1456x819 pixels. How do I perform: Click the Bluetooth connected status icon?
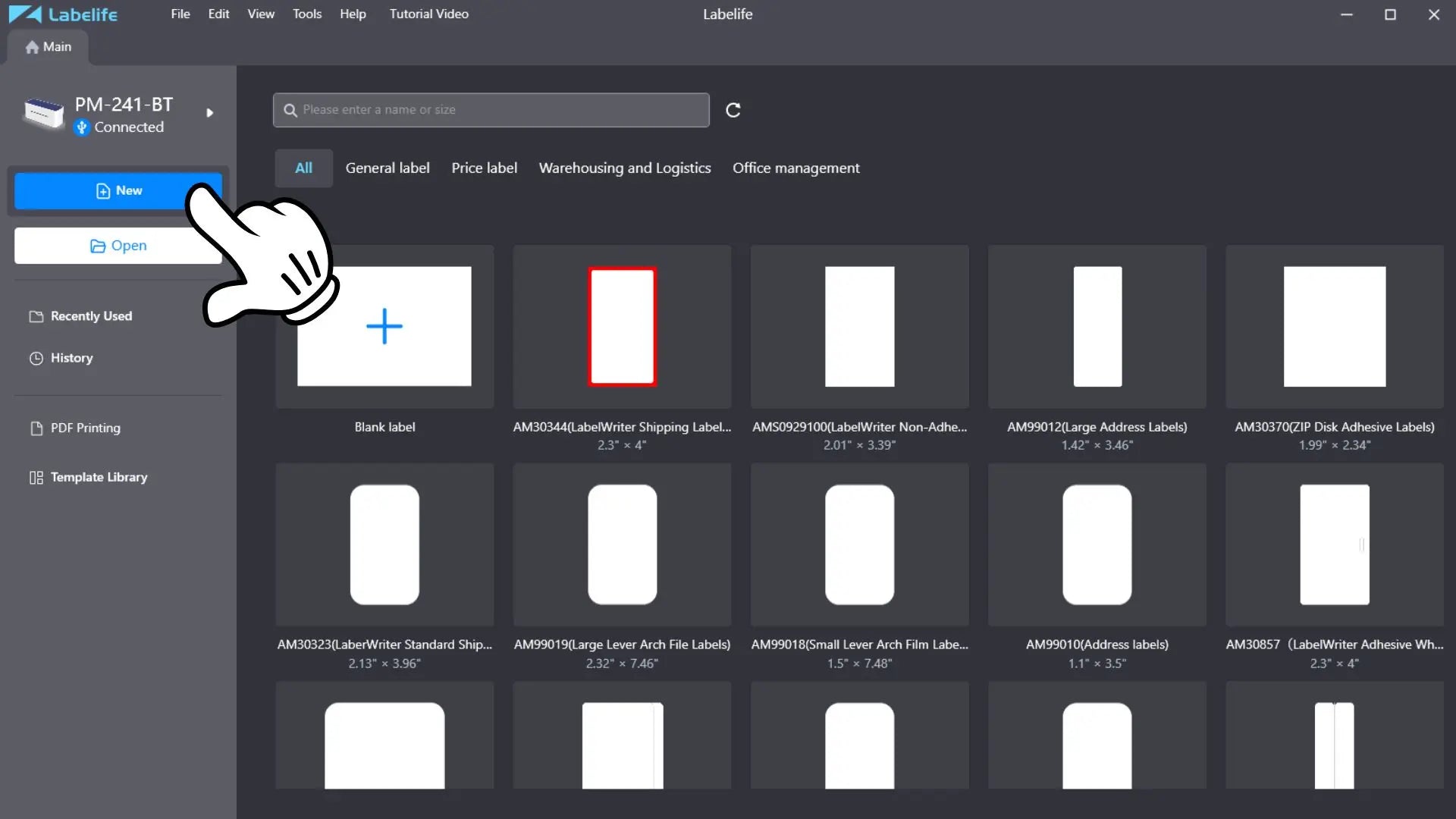[x=82, y=127]
